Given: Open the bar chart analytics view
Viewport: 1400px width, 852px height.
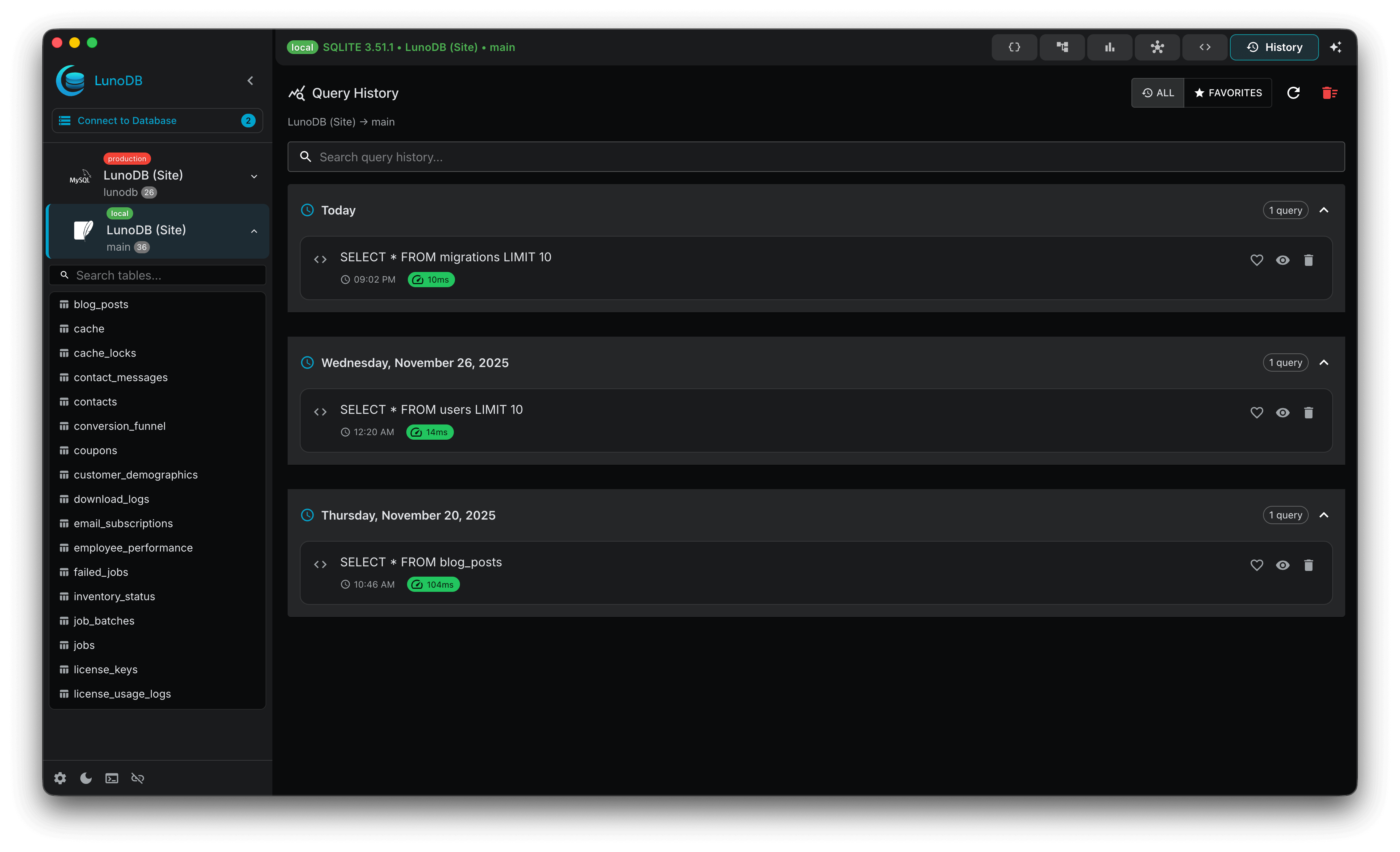Looking at the screenshot, I should (1109, 47).
